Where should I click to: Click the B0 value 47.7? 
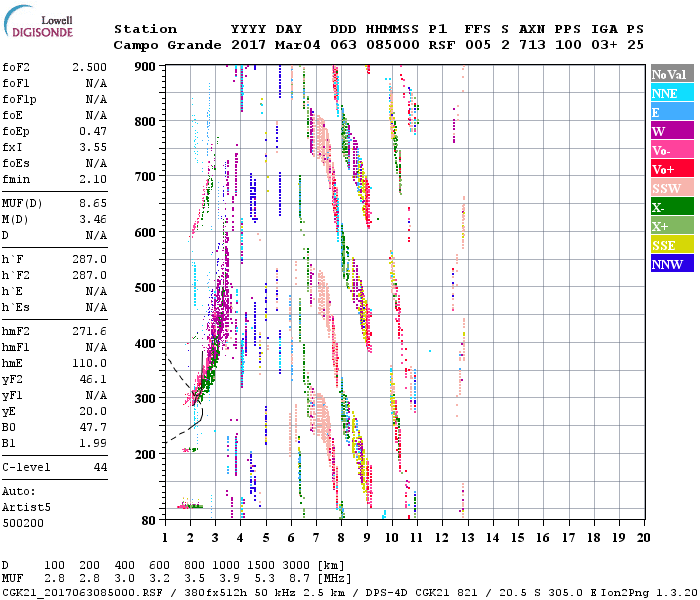(x=93, y=428)
